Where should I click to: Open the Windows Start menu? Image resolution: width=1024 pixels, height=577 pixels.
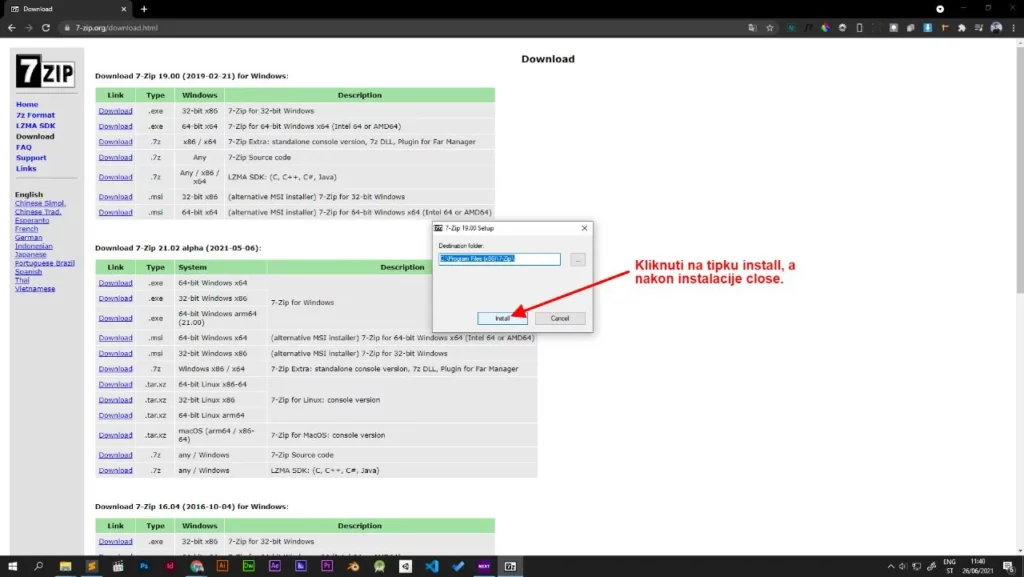12,567
